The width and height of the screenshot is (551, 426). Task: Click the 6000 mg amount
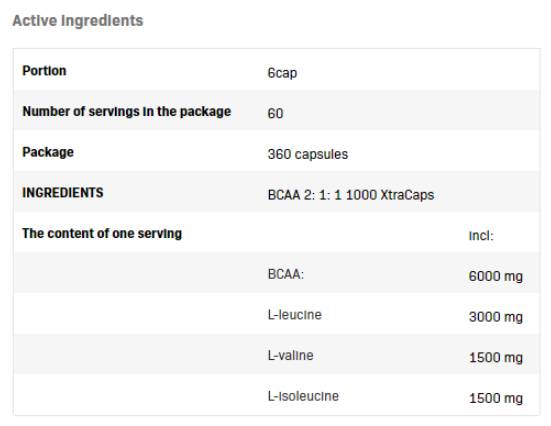click(x=495, y=276)
